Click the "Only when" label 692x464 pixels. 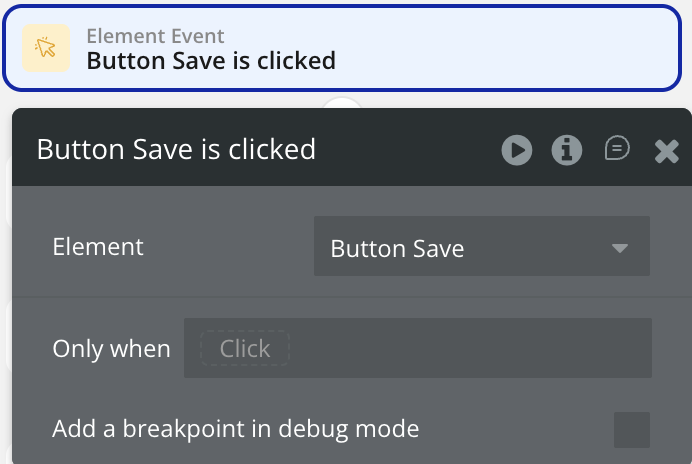[111, 349]
